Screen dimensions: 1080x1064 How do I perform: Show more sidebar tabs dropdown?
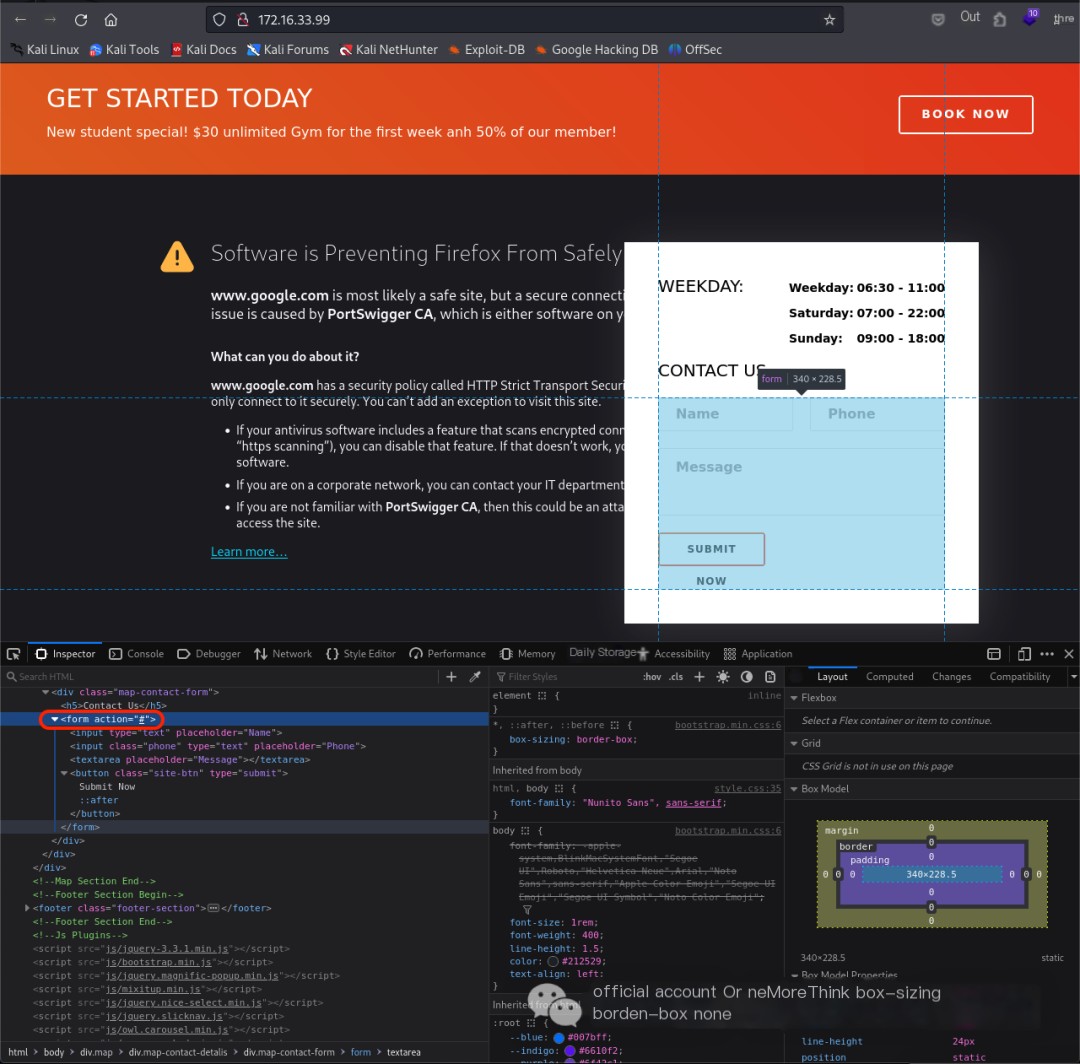tap(1073, 677)
